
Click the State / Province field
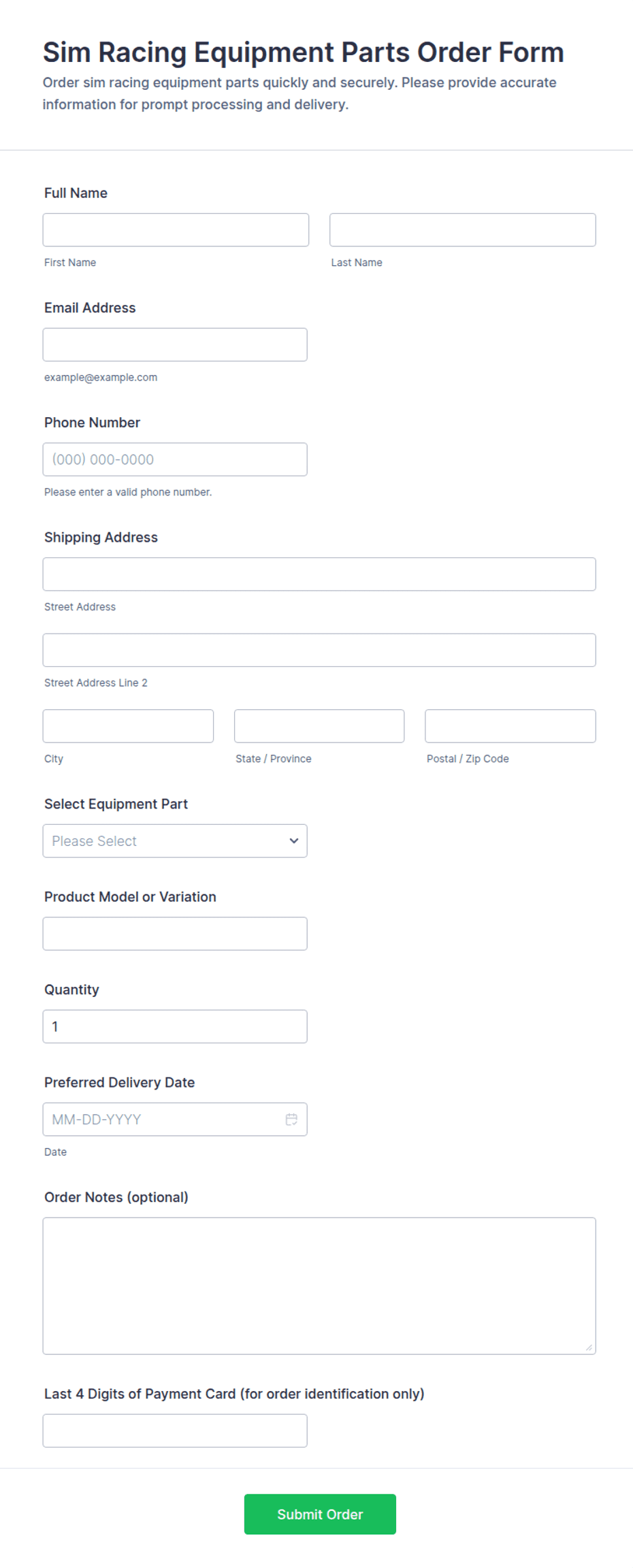[319, 726]
